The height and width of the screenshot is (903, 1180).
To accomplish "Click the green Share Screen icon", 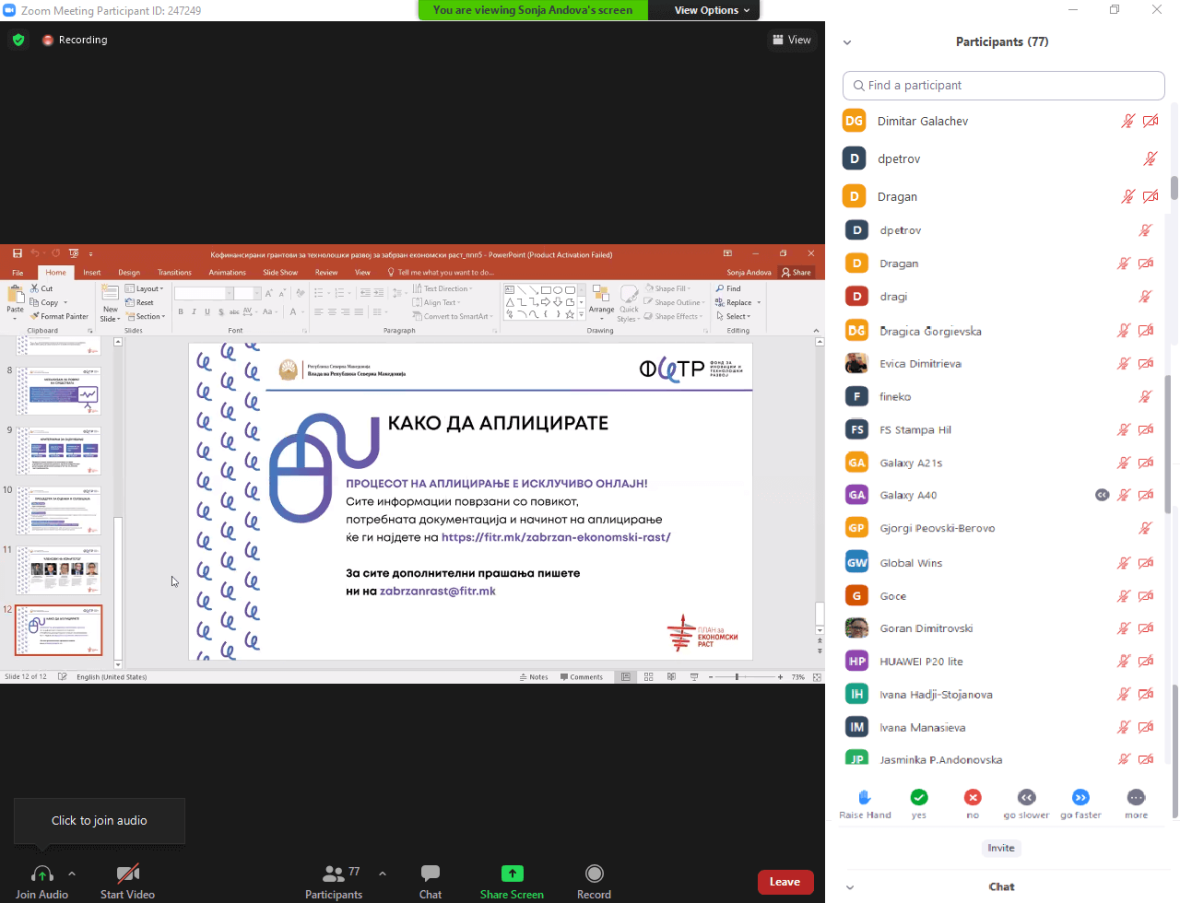I will 512,873.
